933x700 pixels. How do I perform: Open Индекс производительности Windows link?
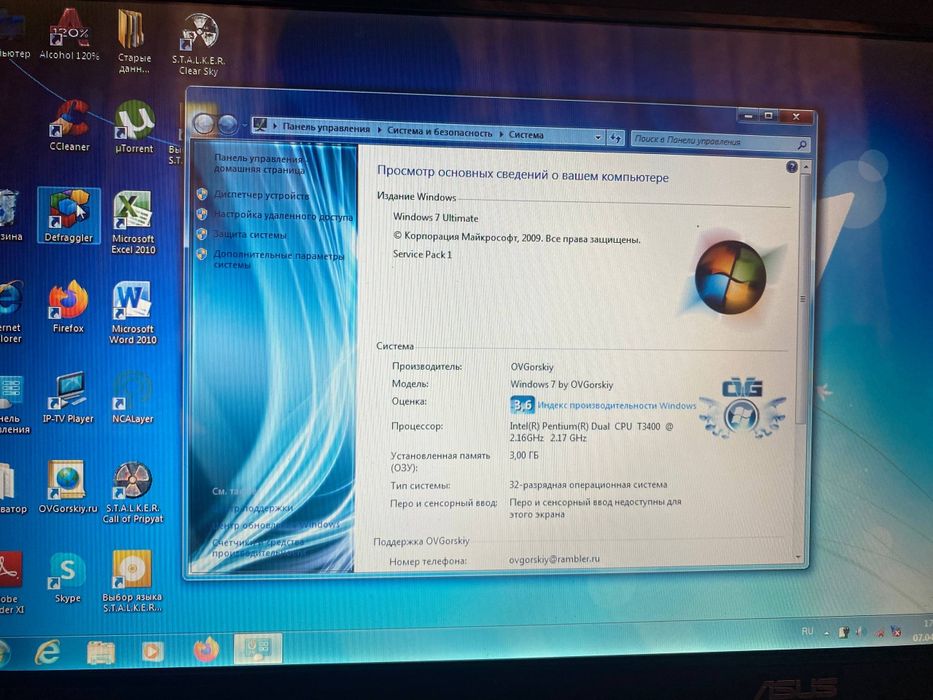[x=616, y=405]
